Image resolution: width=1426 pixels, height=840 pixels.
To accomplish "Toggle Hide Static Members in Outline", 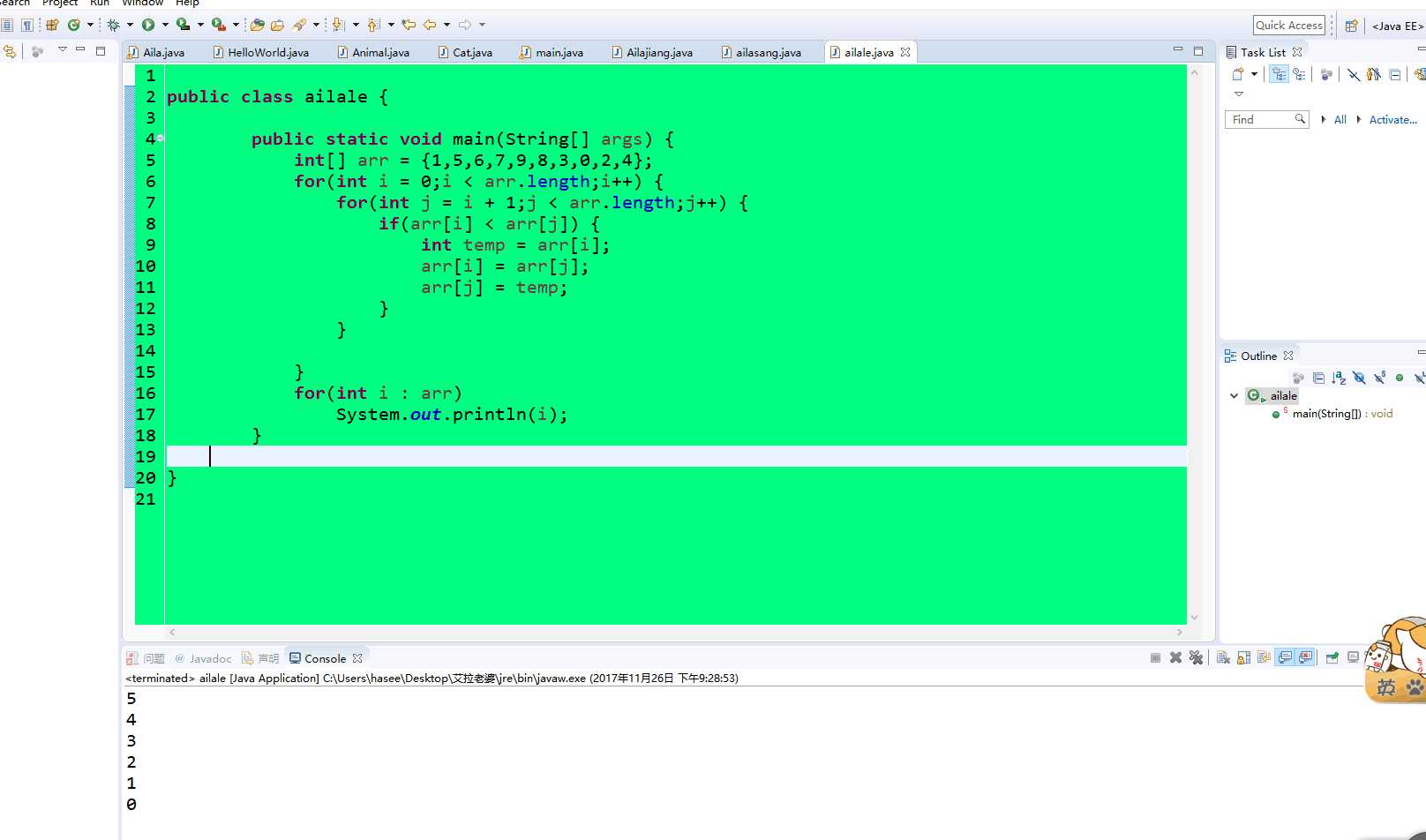I will pyautogui.click(x=1379, y=378).
